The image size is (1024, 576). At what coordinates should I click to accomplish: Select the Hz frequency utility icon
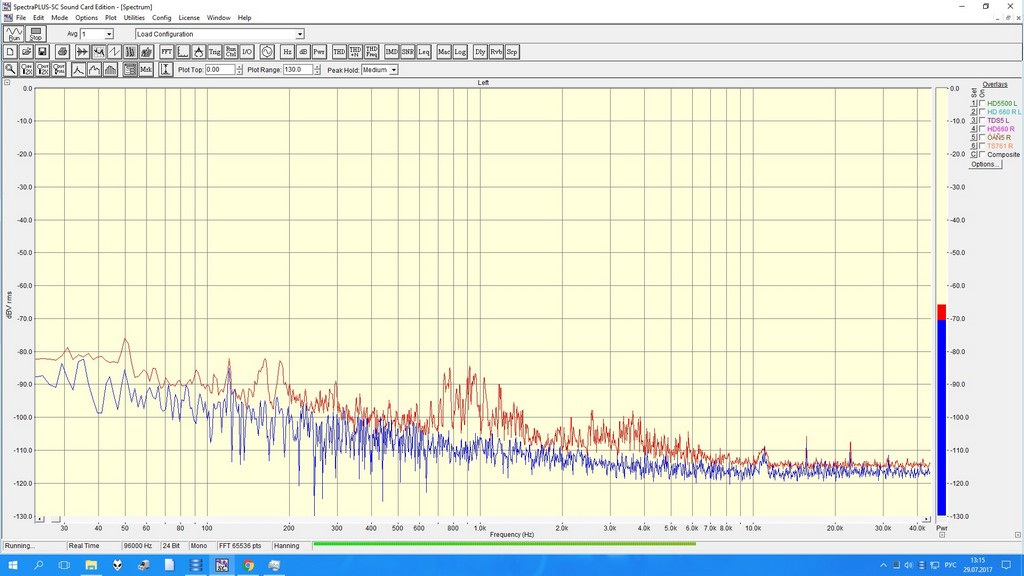tap(287, 52)
